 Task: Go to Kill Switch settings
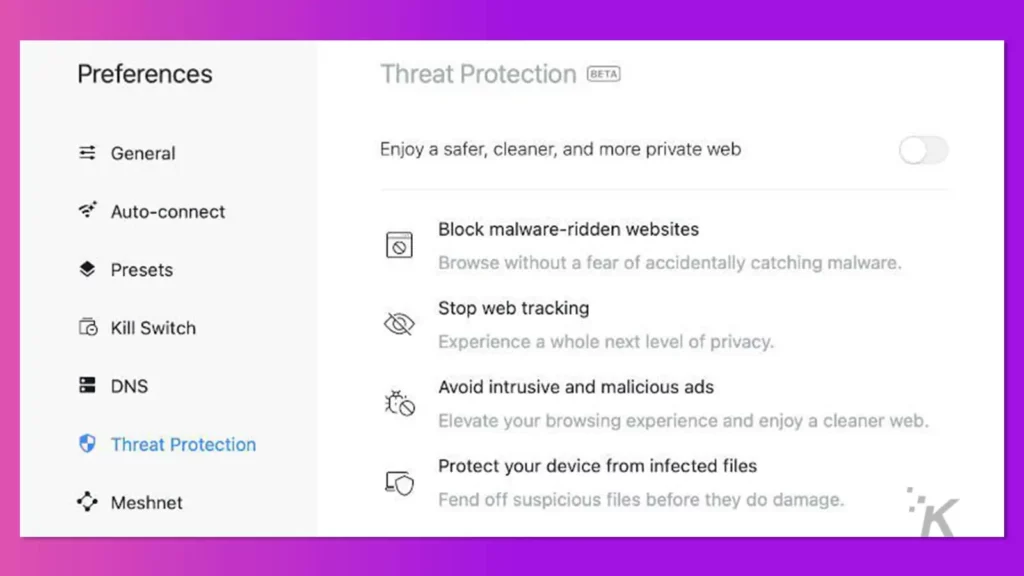[153, 328]
